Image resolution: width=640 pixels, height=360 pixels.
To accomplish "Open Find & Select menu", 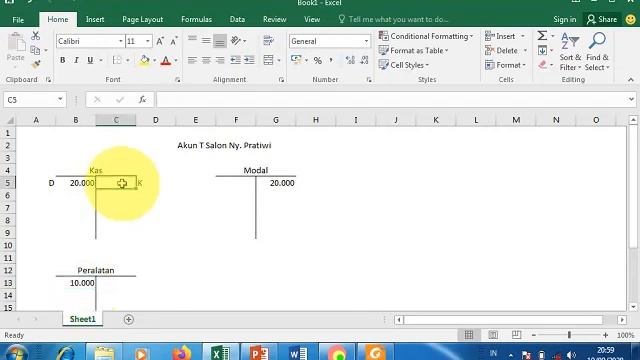I will click(x=597, y=51).
